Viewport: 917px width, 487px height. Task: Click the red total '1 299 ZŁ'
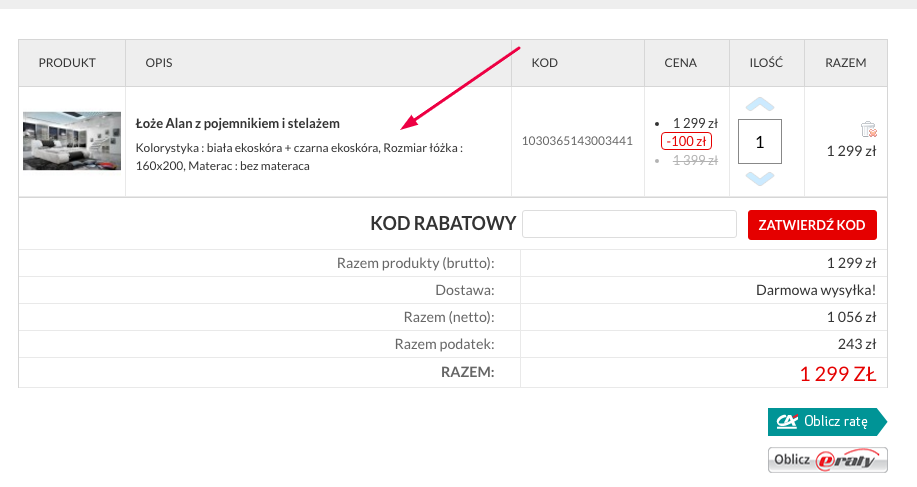tap(837, 374)
